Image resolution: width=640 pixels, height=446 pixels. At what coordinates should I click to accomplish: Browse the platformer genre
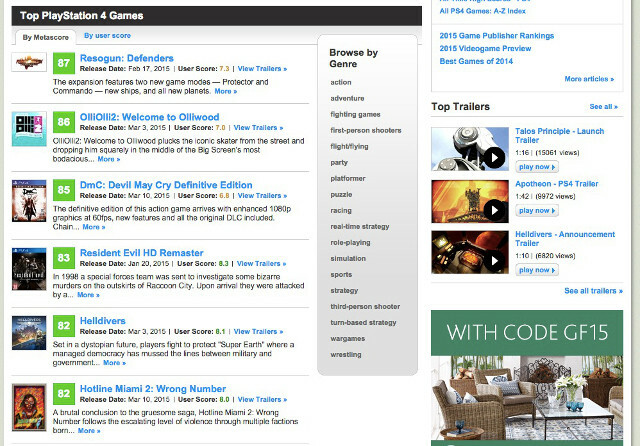coord(348,178)
